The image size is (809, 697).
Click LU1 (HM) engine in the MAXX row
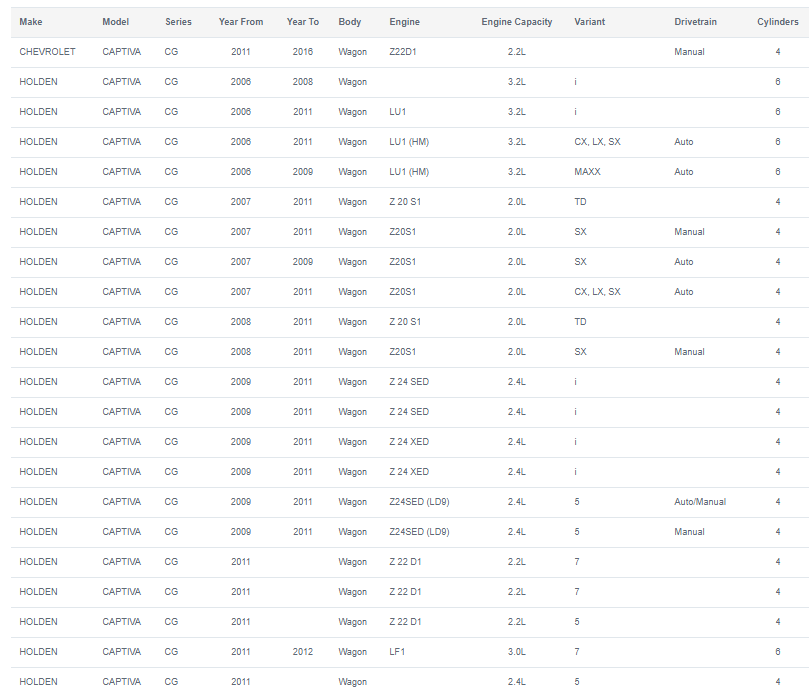tap(409, 172)
